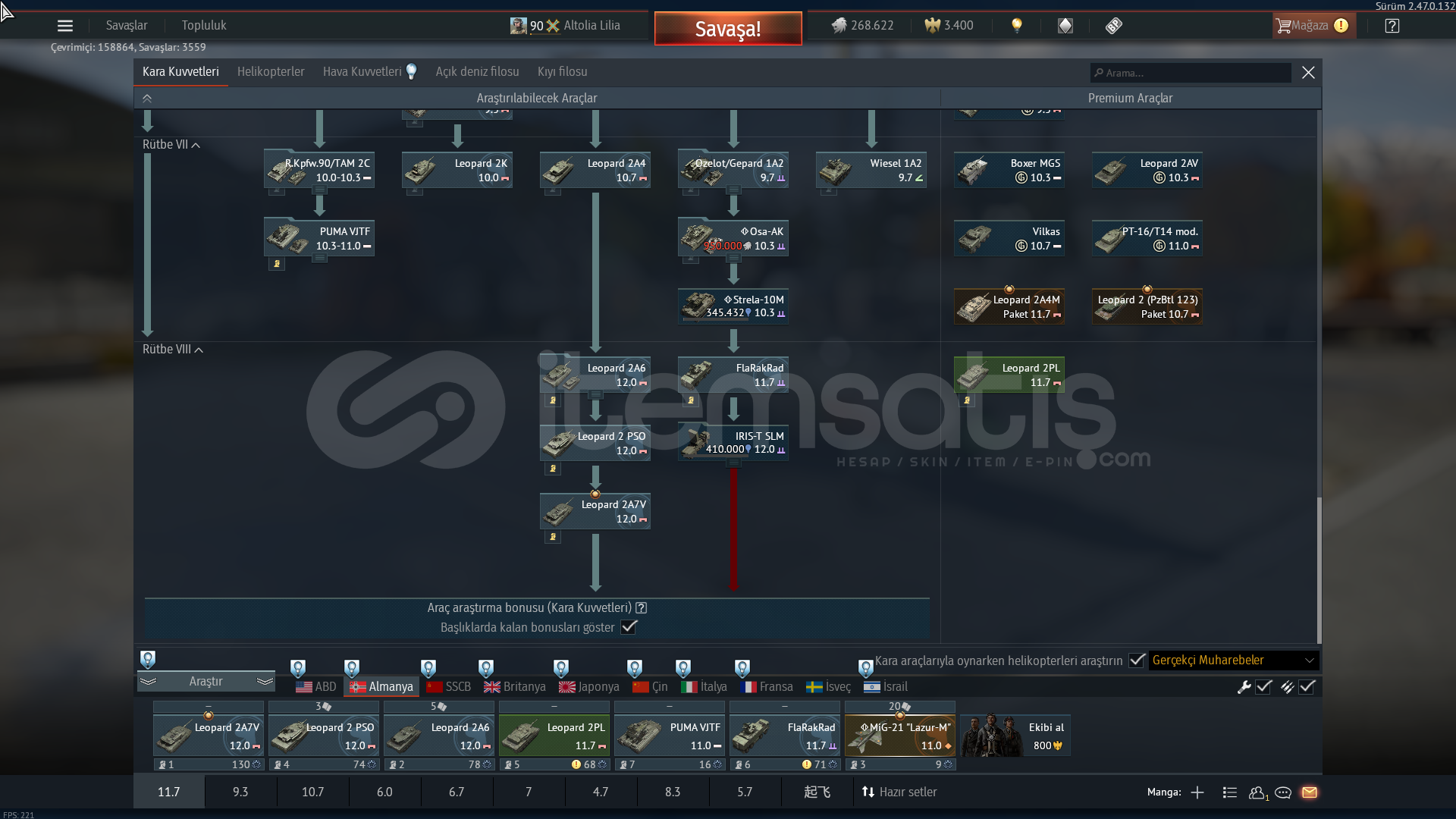Open the squad list icon in bottom bar
The image size is (1456, 819).
[x=1230, y=792]
